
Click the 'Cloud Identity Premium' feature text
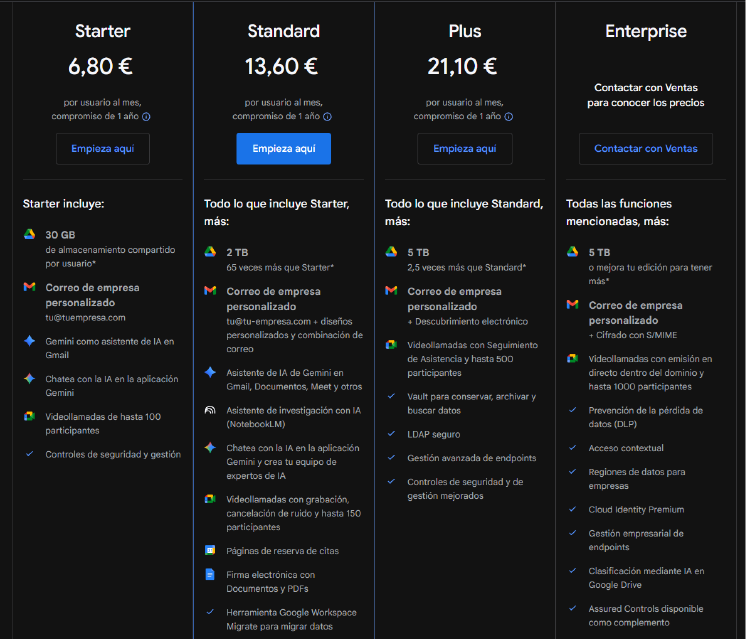tap(636, 509)
